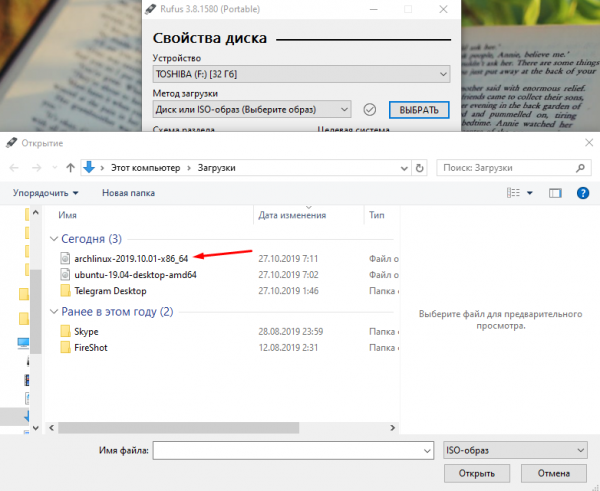This screenshot has width=600, height=491.
Task: Open the Имя файла dropdown arrow
Action: 427,451
